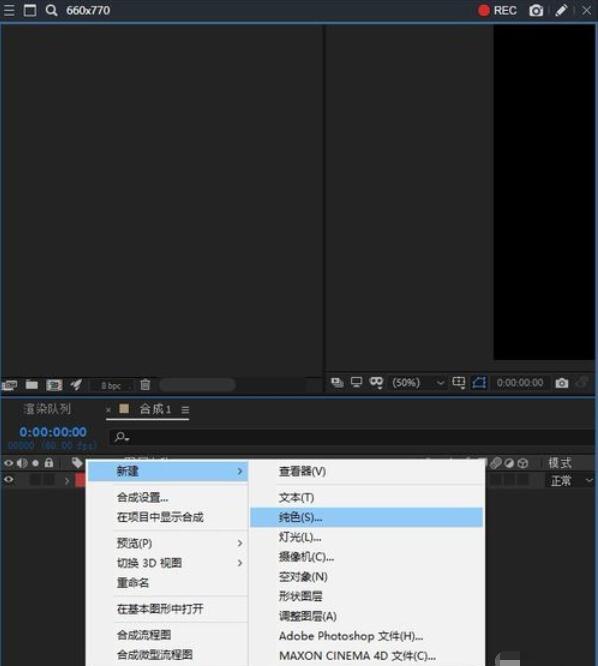
Task: Click the 3D layer cube column header icon
Action: point(523,463)
